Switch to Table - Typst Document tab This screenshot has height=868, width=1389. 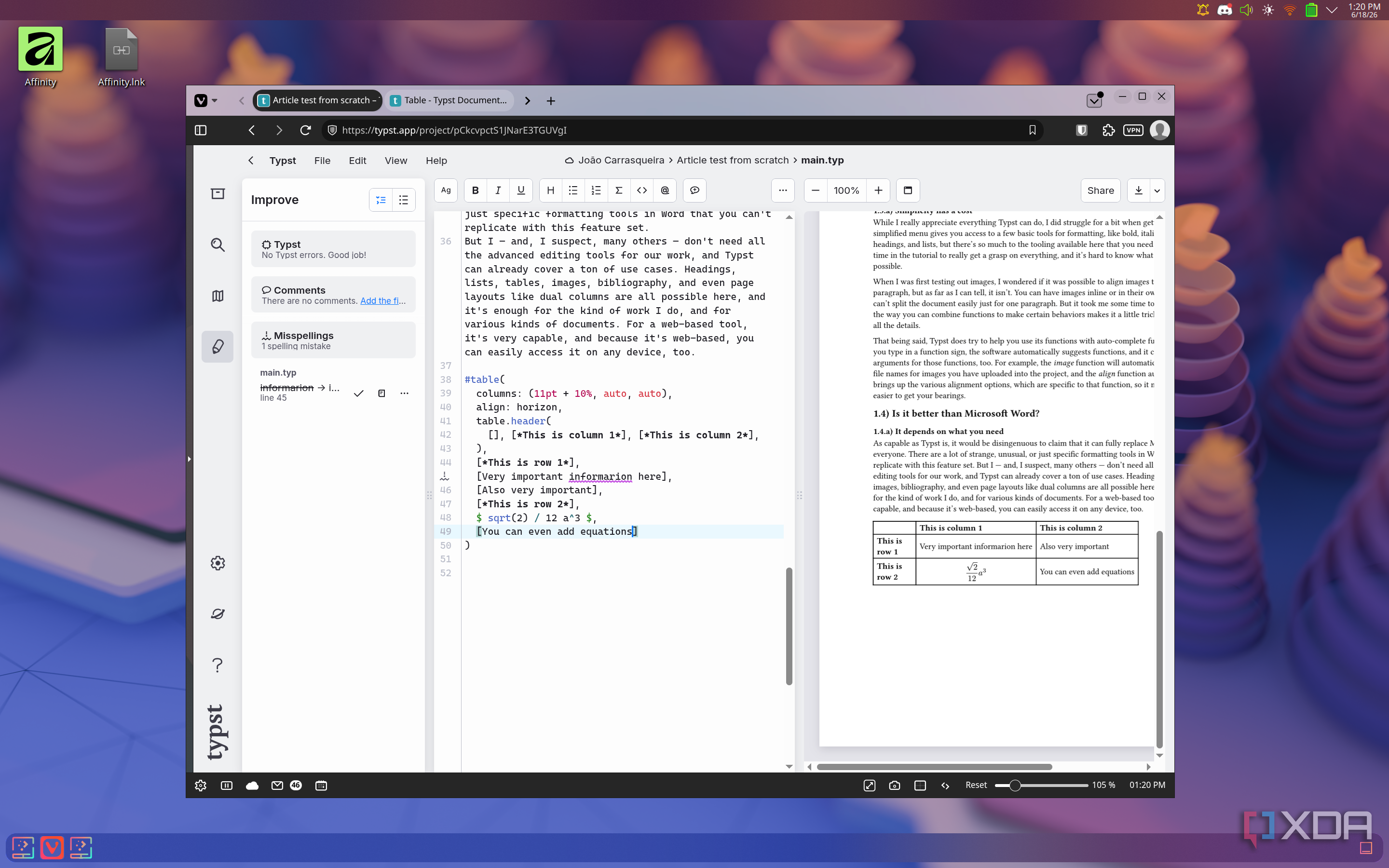449,100
